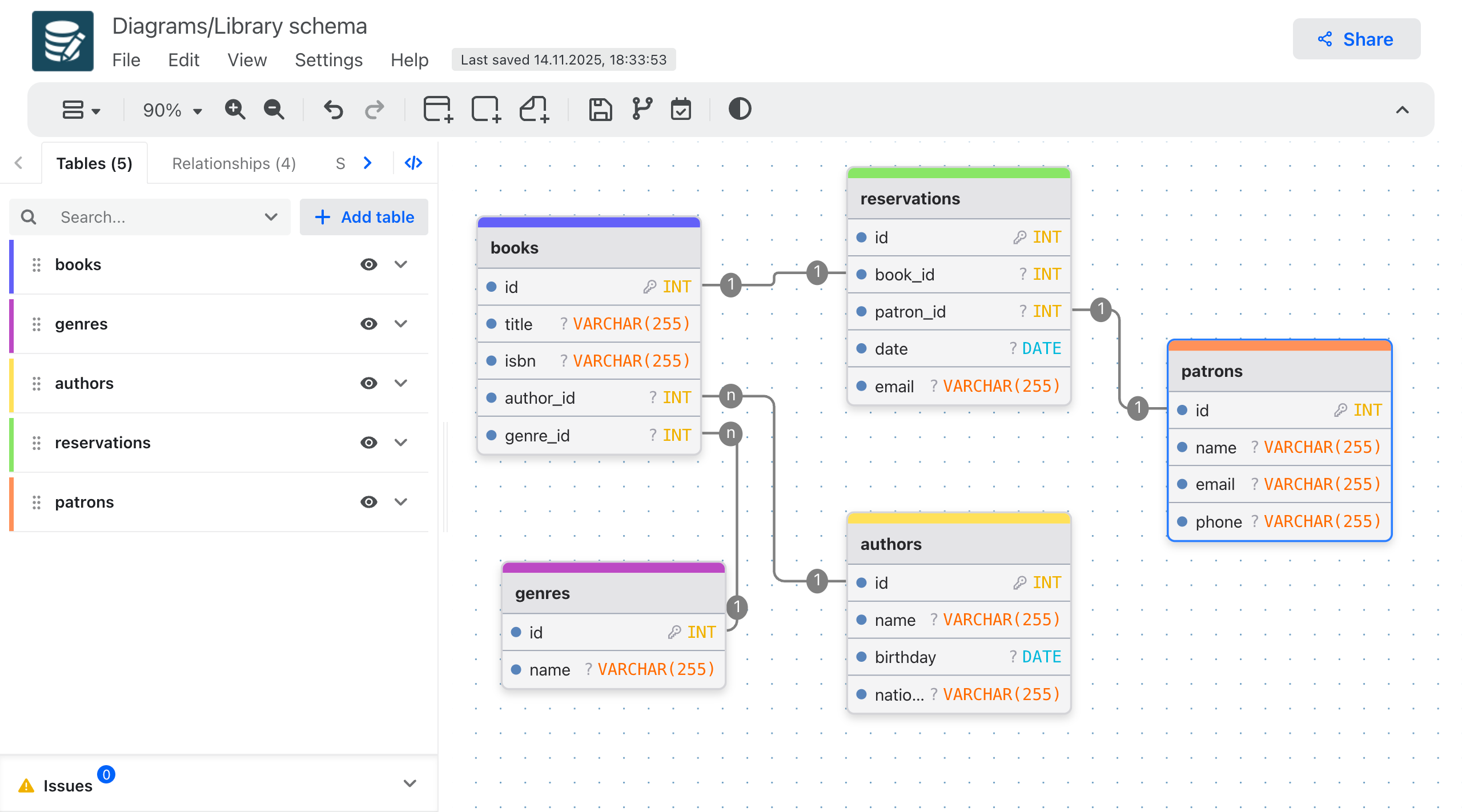Hide the patrons table in sidebar
Screen dimensions: 1462x812
[369, 502]
